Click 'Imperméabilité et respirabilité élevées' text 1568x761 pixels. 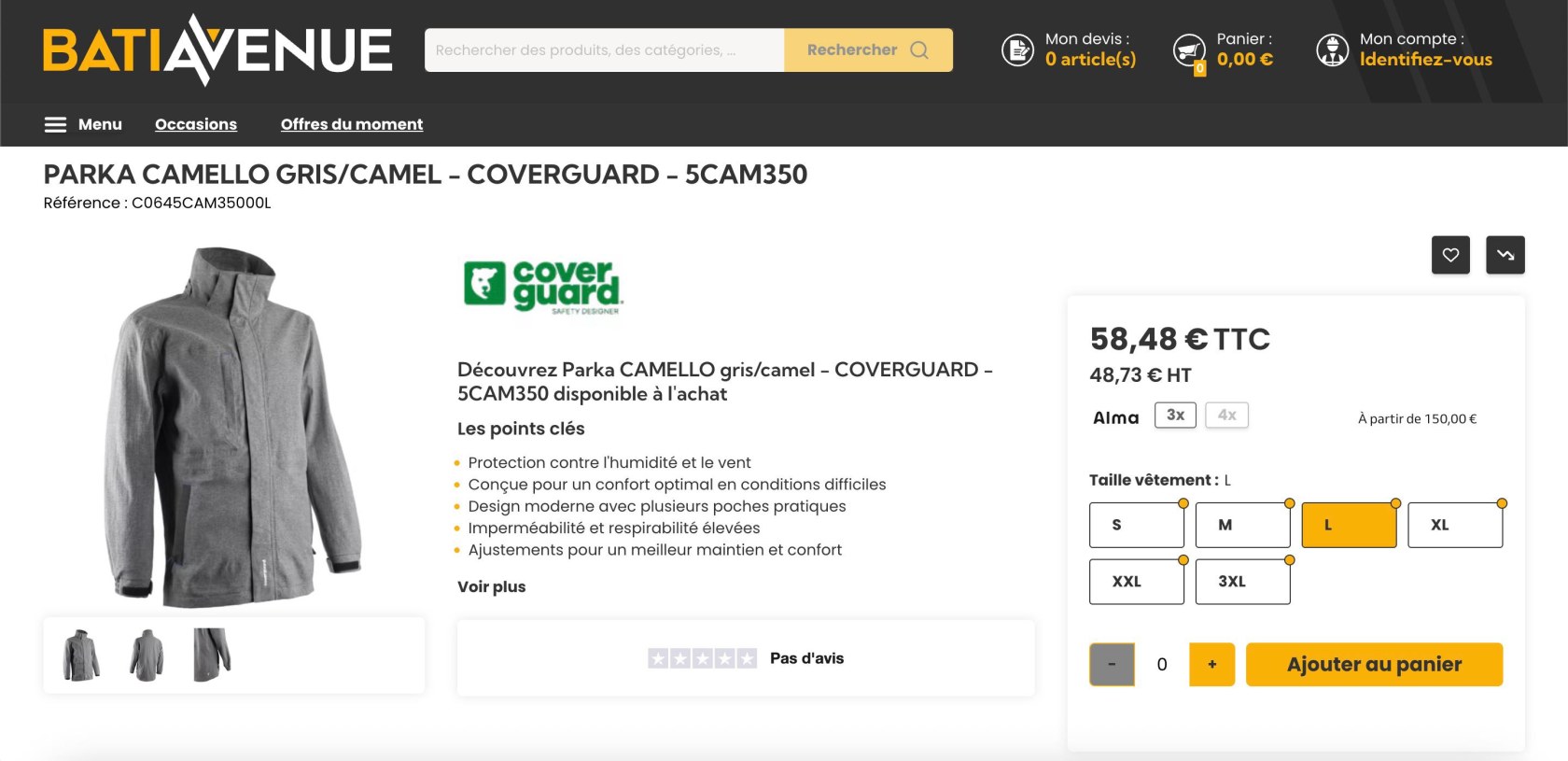[614, 528]
